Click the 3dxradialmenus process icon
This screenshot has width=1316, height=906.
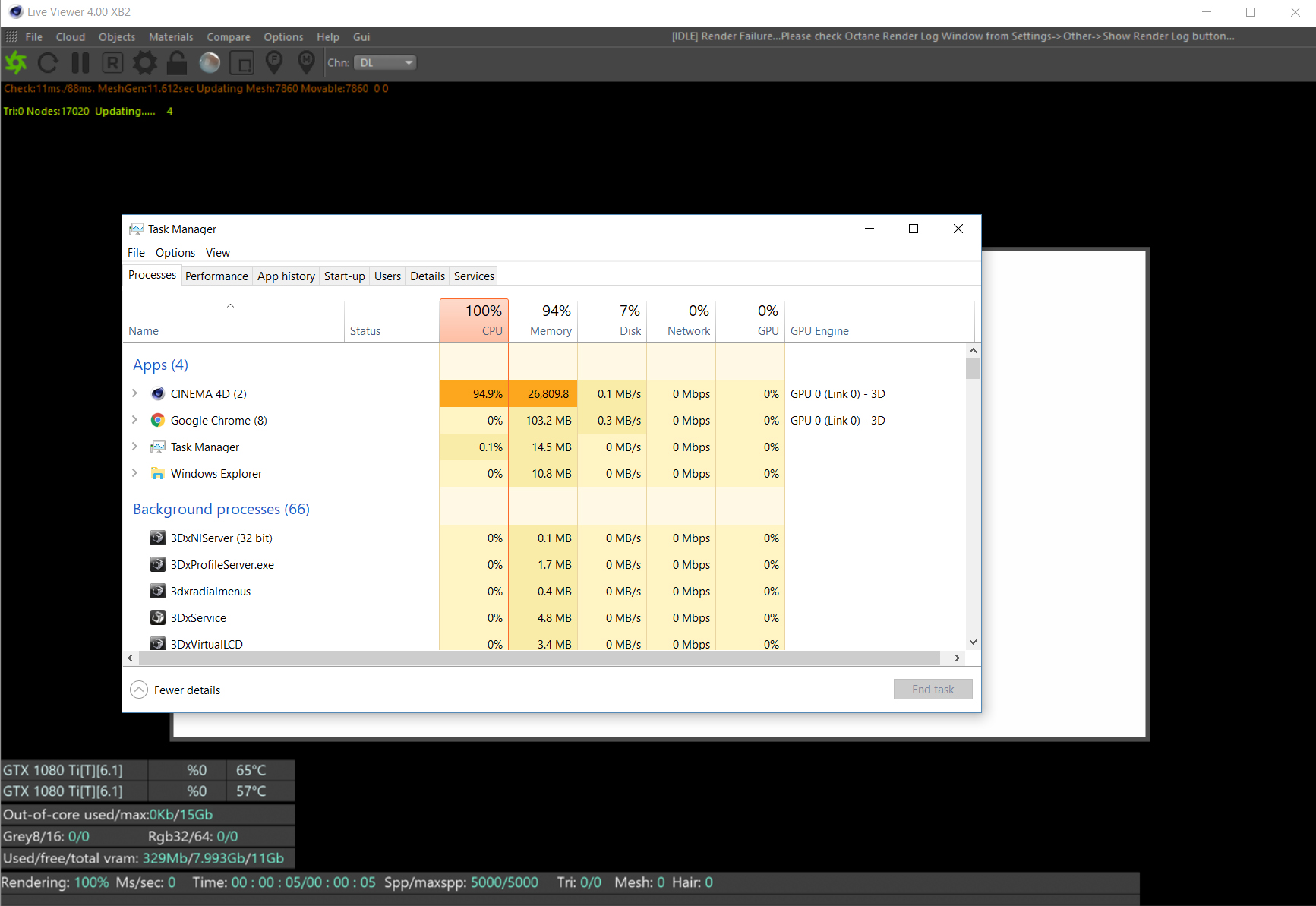[158, 591]
